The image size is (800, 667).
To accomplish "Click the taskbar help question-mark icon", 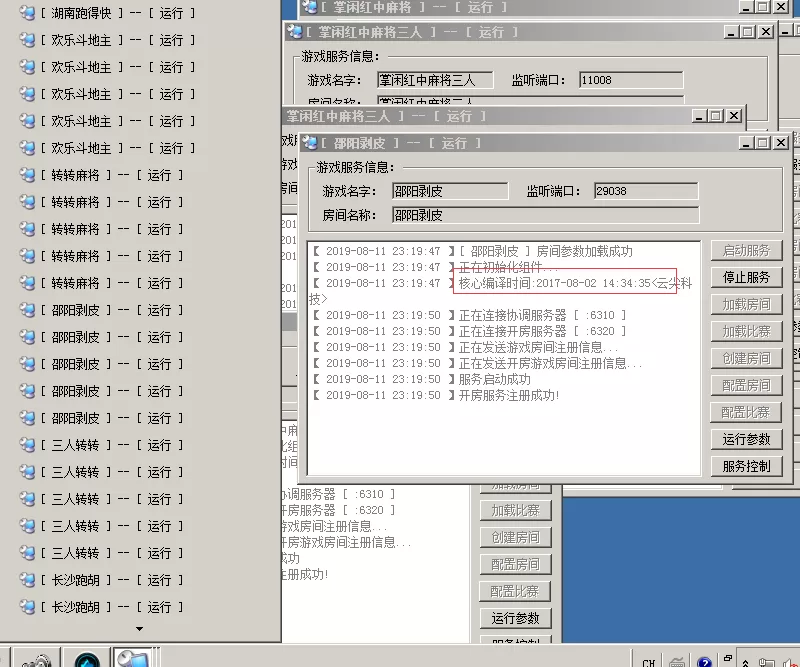I will (703, 662).
